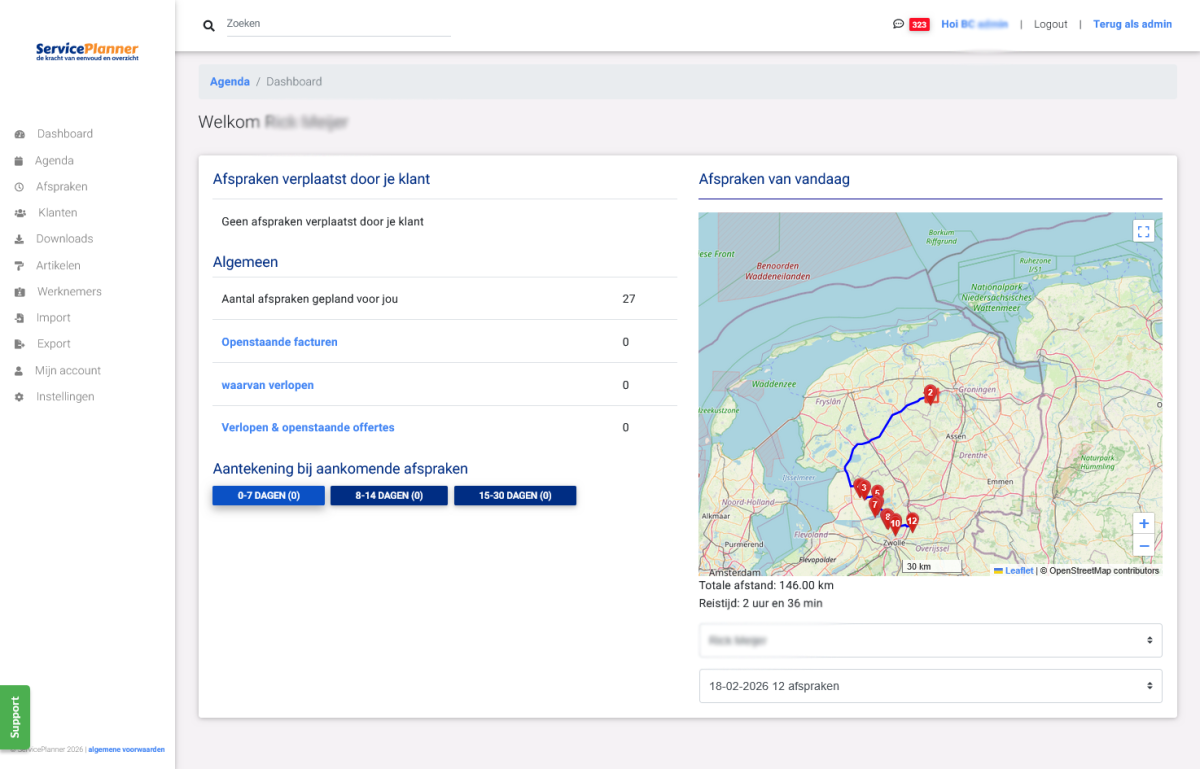Open the messages chat bubble icon
Screen dimensions: 1200x769
(x=898, y=24)
